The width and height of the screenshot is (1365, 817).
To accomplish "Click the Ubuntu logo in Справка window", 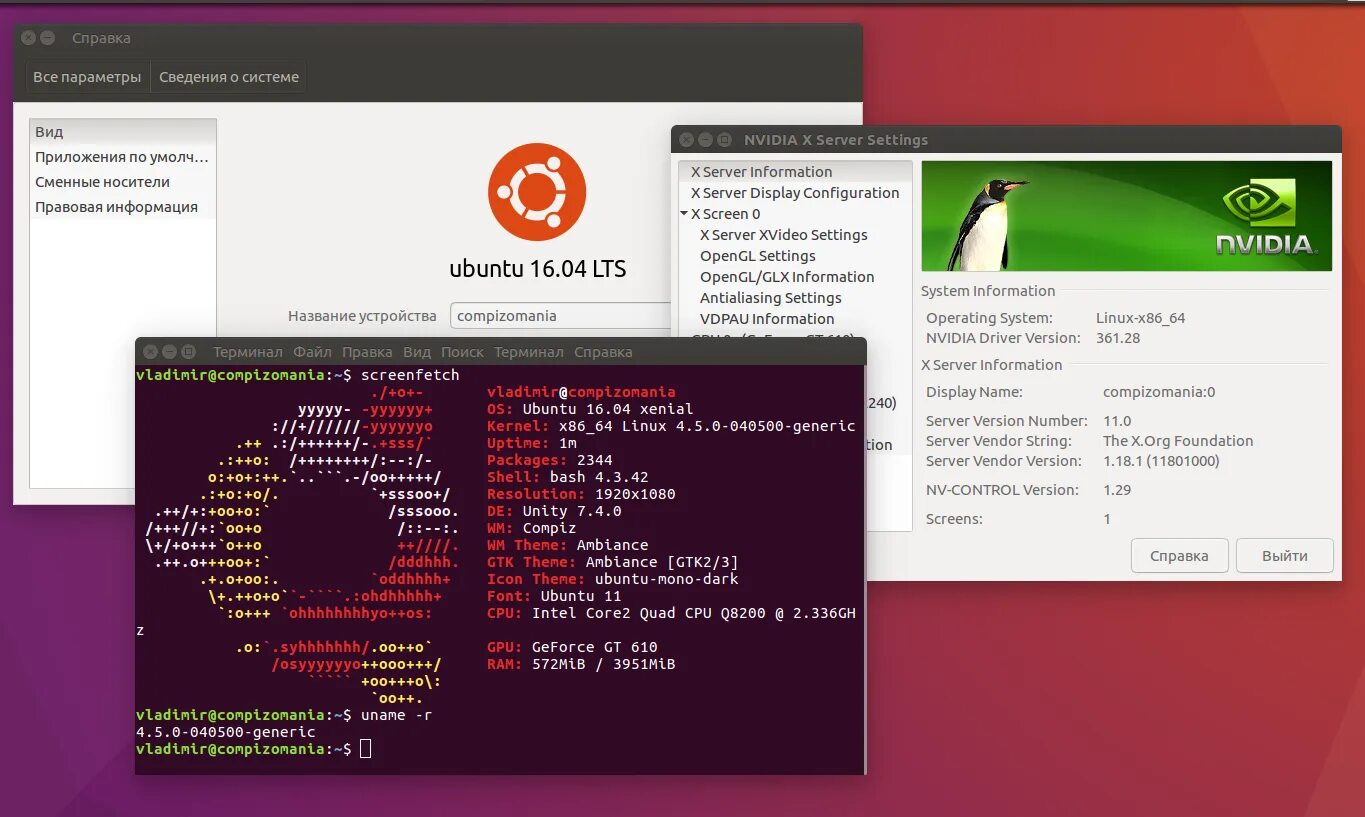I will [537, 192].
